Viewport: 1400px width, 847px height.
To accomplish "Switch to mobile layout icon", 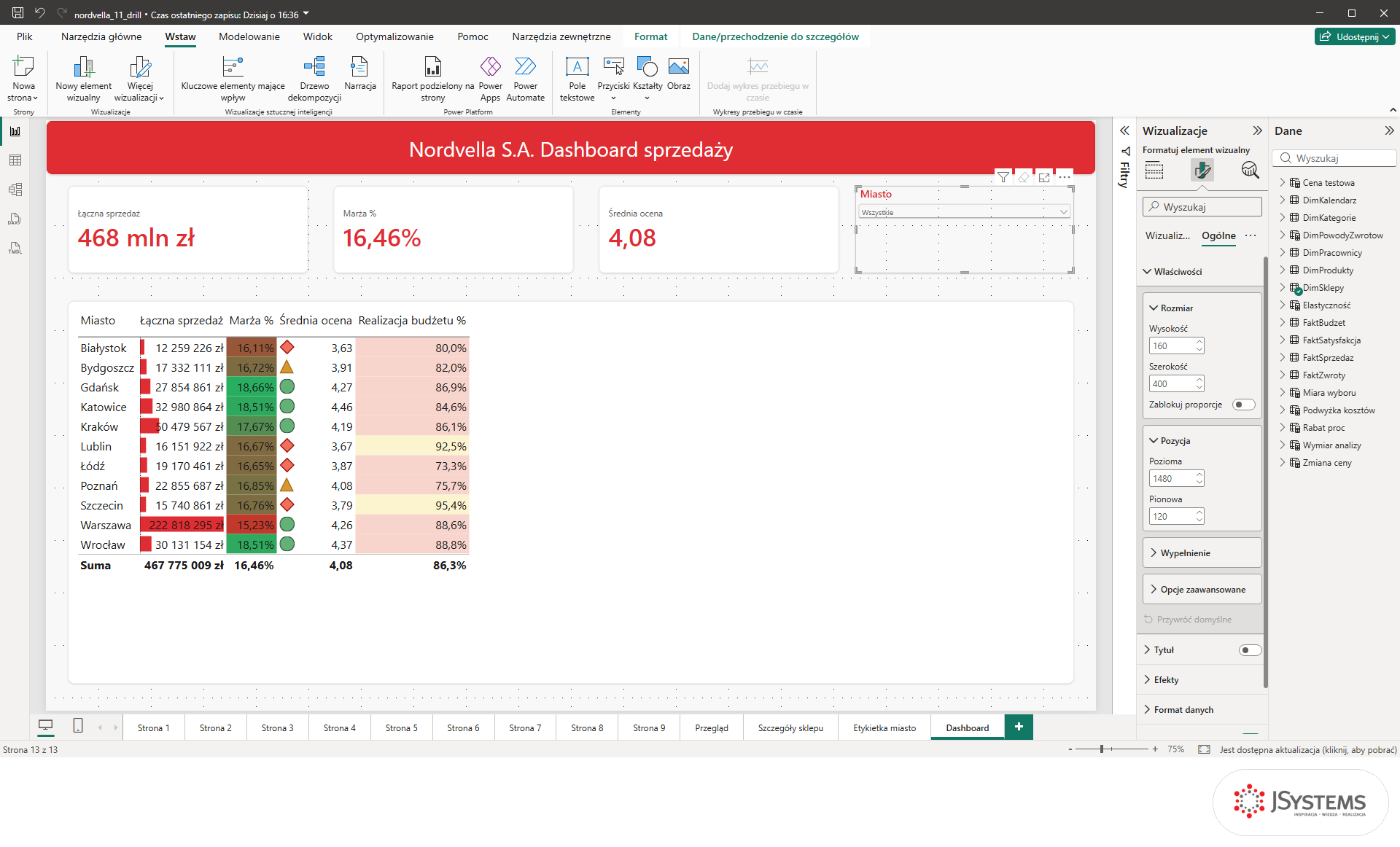I will point(78,726).
